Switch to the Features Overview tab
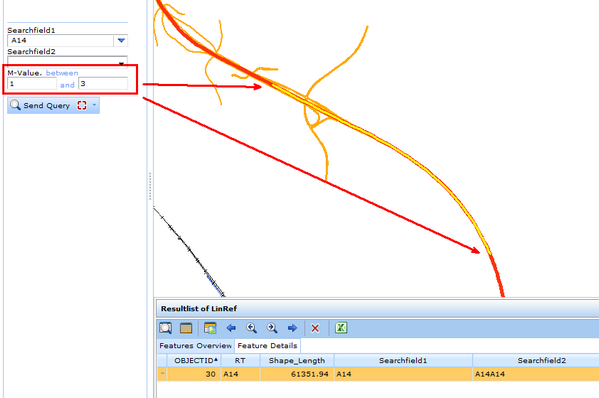This screenshot has height=398, width=599. click(196, 346)
